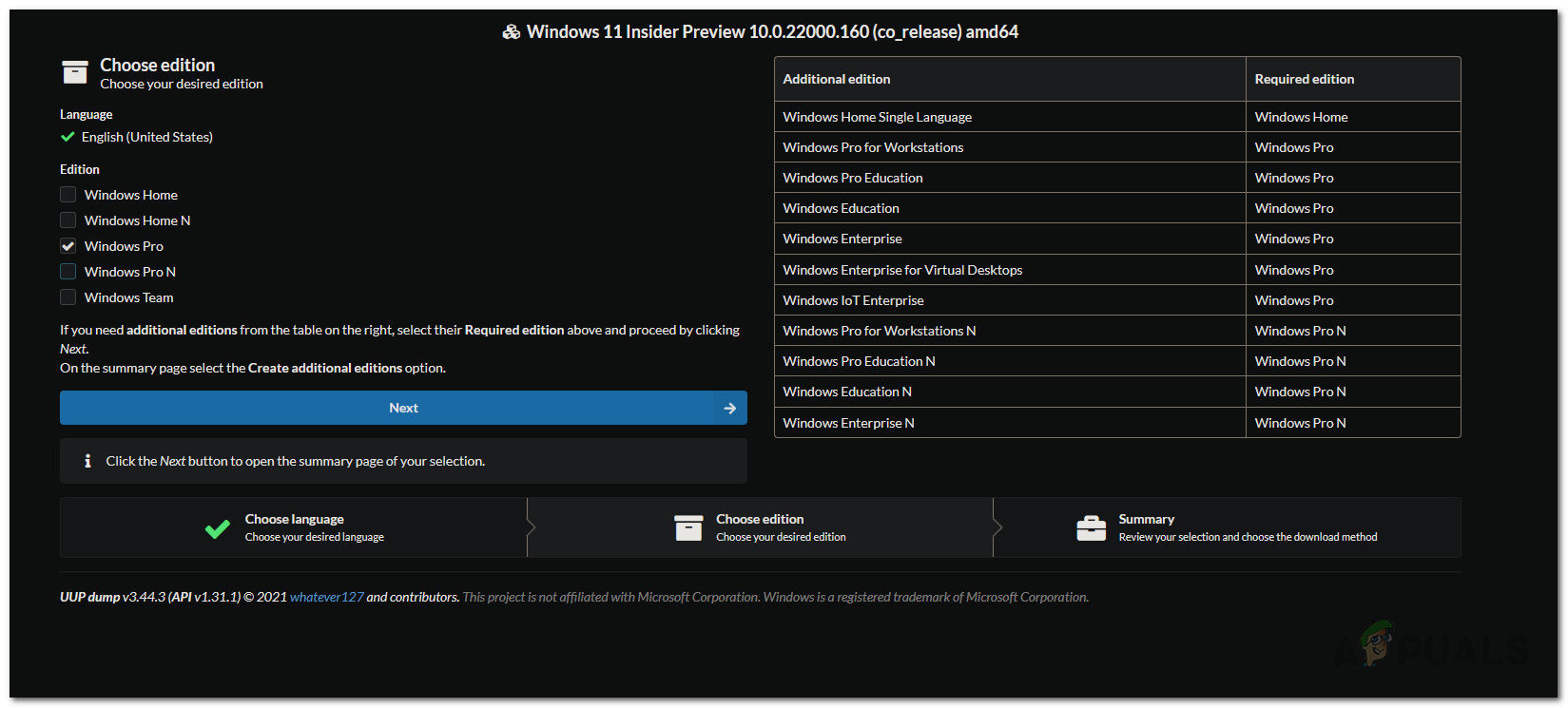
Task: Click the arrow icon on the Next button
Action: point(729,408)
